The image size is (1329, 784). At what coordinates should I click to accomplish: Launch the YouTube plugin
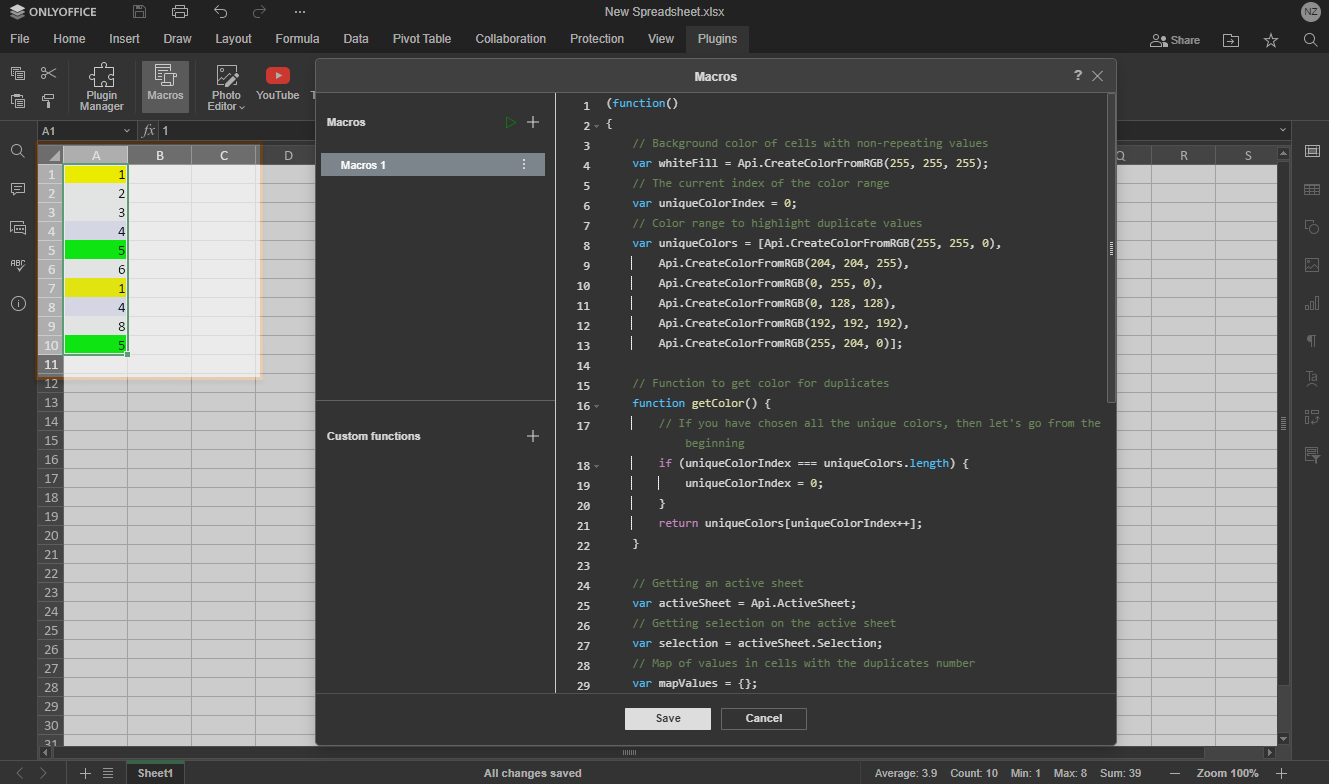278,84
